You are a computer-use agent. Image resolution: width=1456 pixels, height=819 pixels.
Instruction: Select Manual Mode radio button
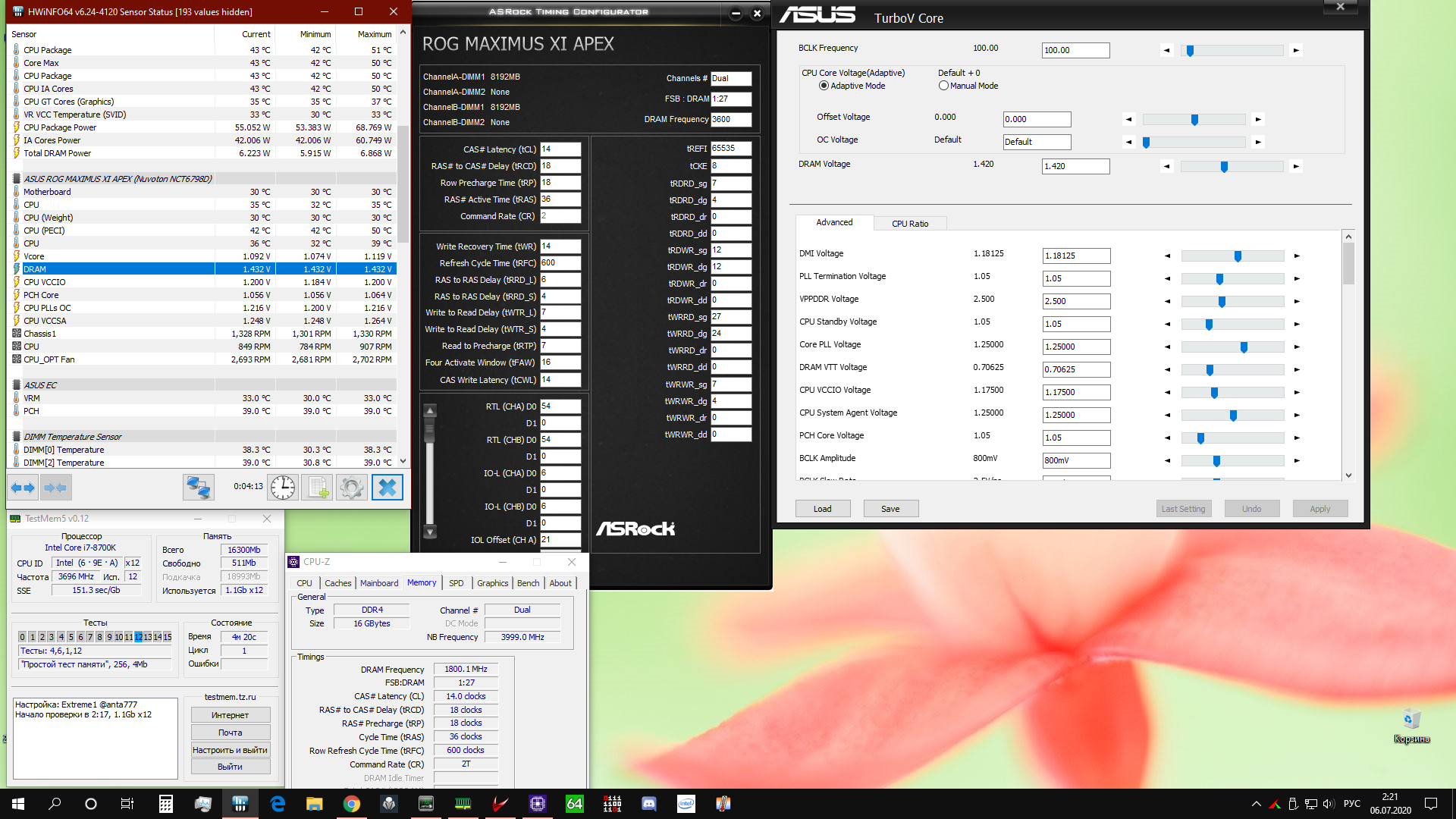(x=943, y=86)
